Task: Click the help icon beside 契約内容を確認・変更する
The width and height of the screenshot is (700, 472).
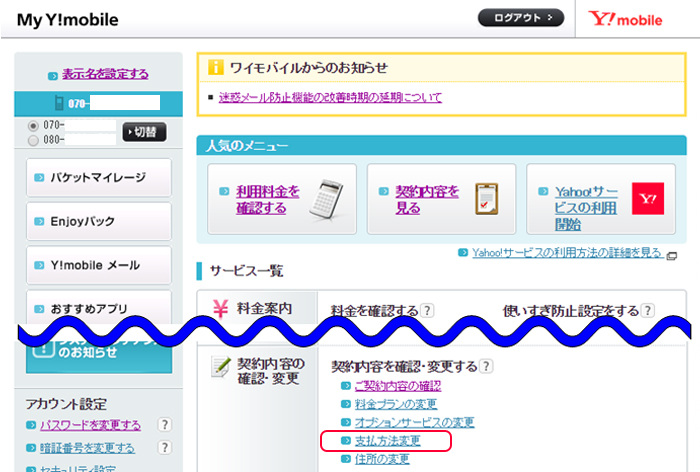Action: click(486, 367)
